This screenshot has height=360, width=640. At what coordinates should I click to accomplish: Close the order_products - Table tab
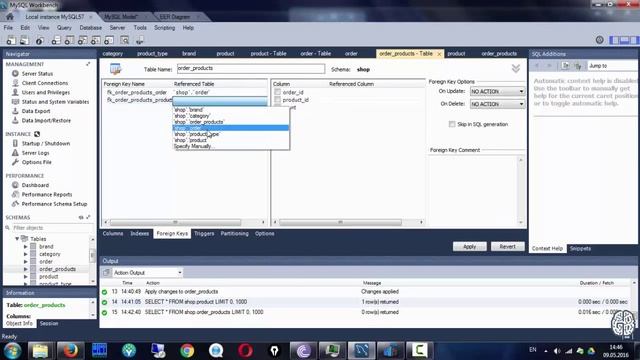439,54
